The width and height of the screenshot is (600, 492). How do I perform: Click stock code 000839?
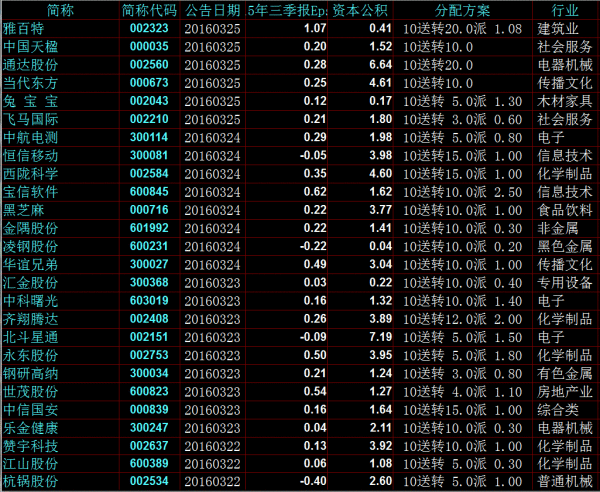tap(149, 410)
